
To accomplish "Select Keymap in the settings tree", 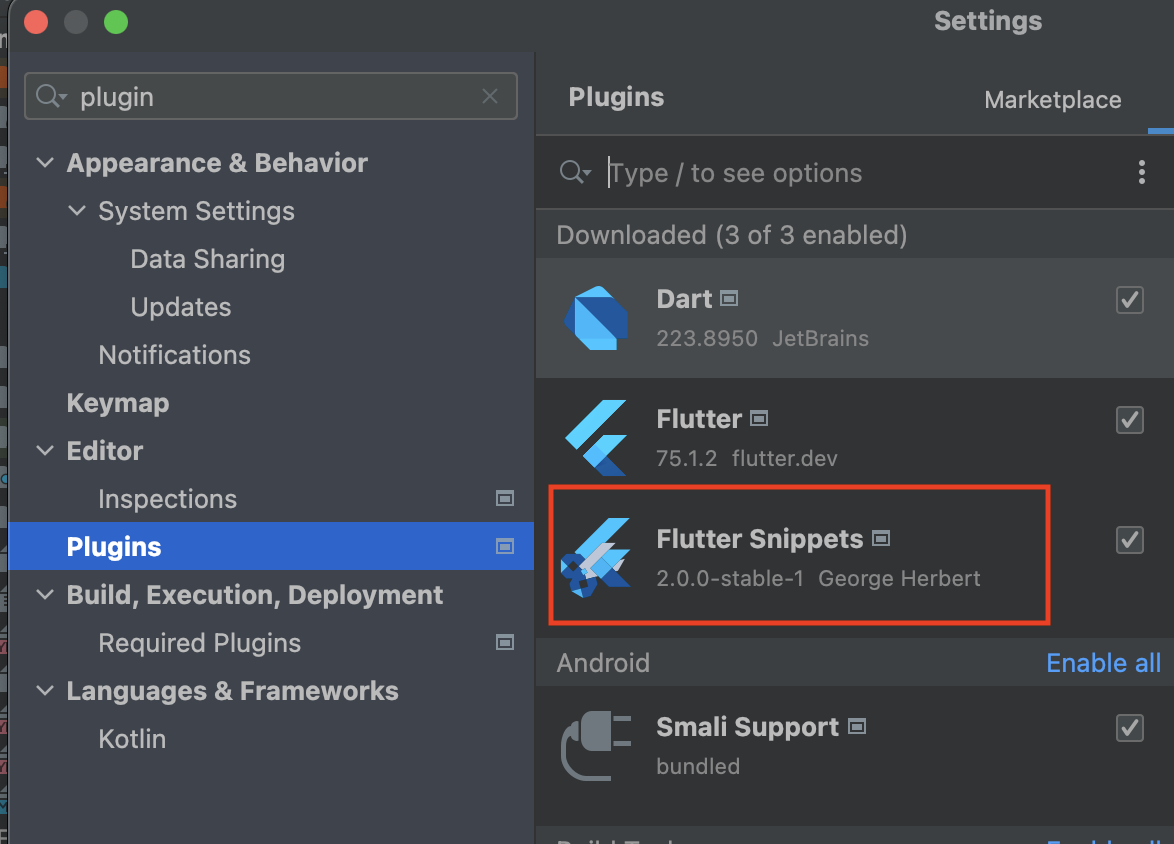I will coord(118,403).
